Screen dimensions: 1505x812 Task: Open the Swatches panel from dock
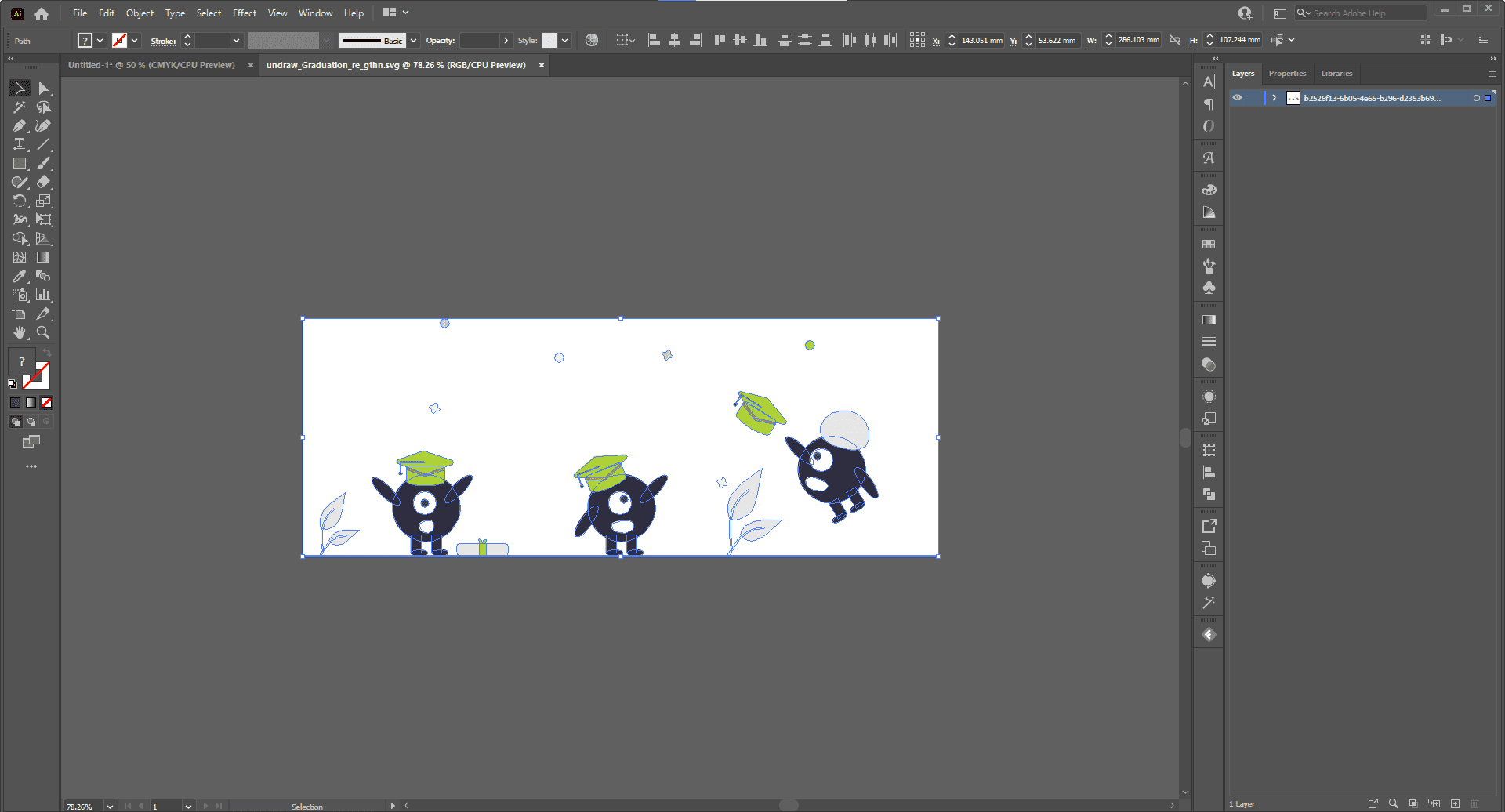(x=1209, y=245)
